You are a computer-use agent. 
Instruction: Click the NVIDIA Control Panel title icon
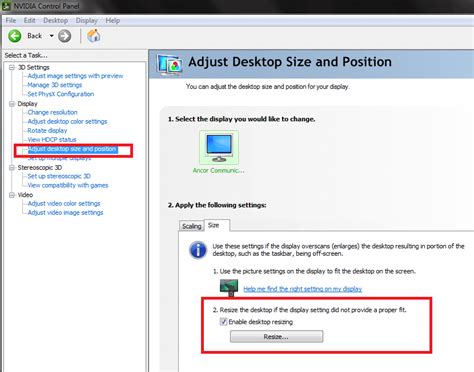(6, 6)
